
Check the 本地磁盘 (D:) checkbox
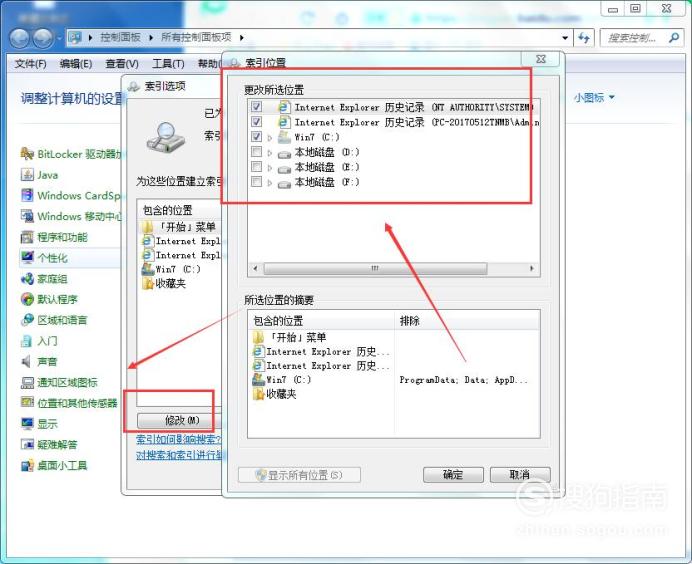click(x=256, y=151)
